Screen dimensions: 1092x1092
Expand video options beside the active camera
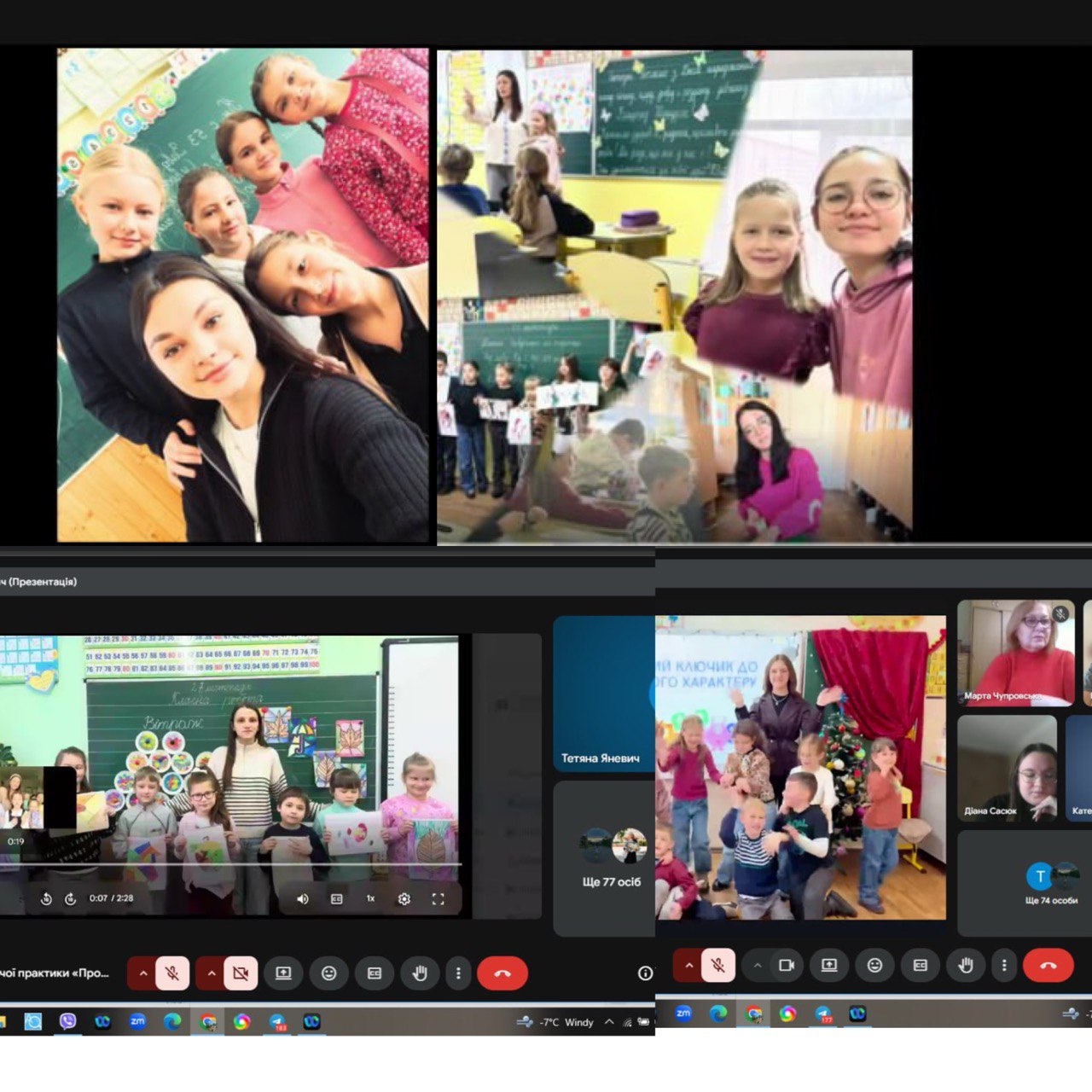coord(757,965)
